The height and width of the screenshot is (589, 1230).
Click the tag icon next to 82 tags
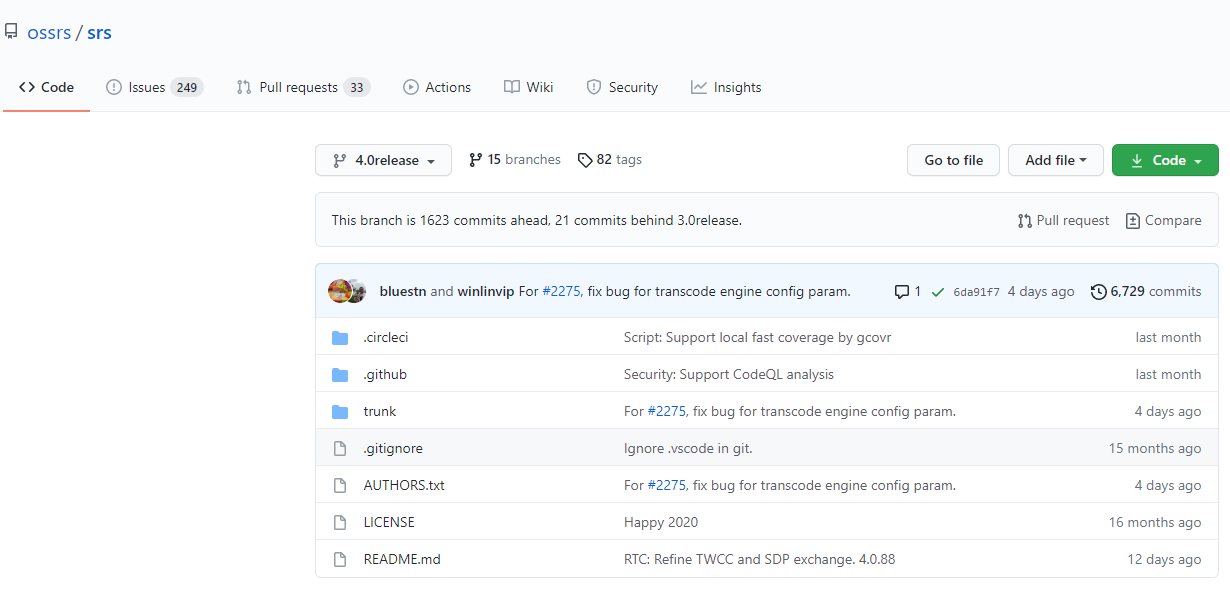point(585,160)
